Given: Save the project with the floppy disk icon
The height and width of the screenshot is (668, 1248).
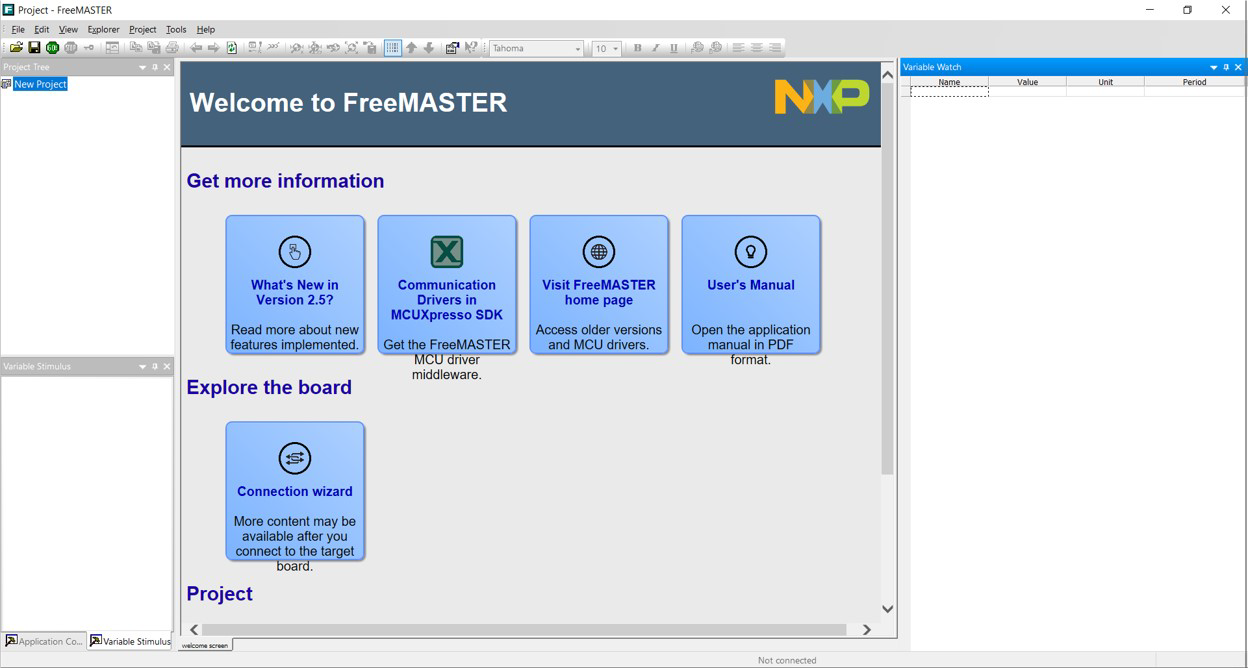Looking at the screenshot, I should pyautogui.click(x=34, y=48).
